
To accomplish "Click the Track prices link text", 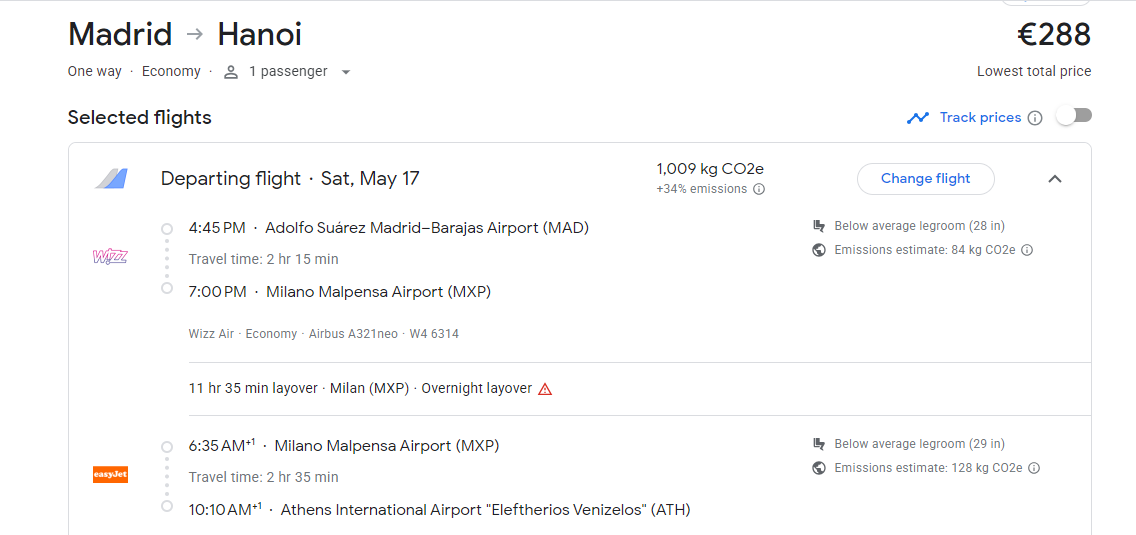I will click(980, 118).
